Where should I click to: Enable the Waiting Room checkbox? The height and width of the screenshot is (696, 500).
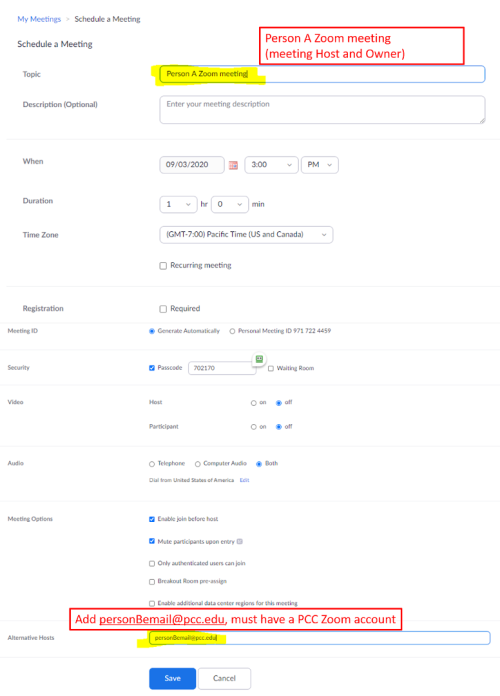pyautogui.click(x=271, y=368)
